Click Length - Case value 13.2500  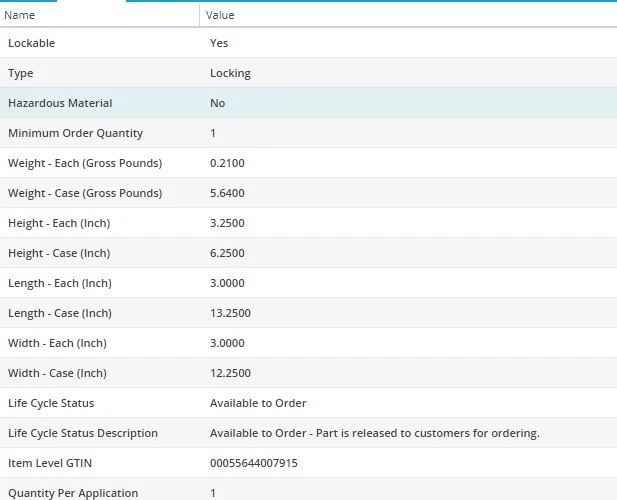click(230, 313)
